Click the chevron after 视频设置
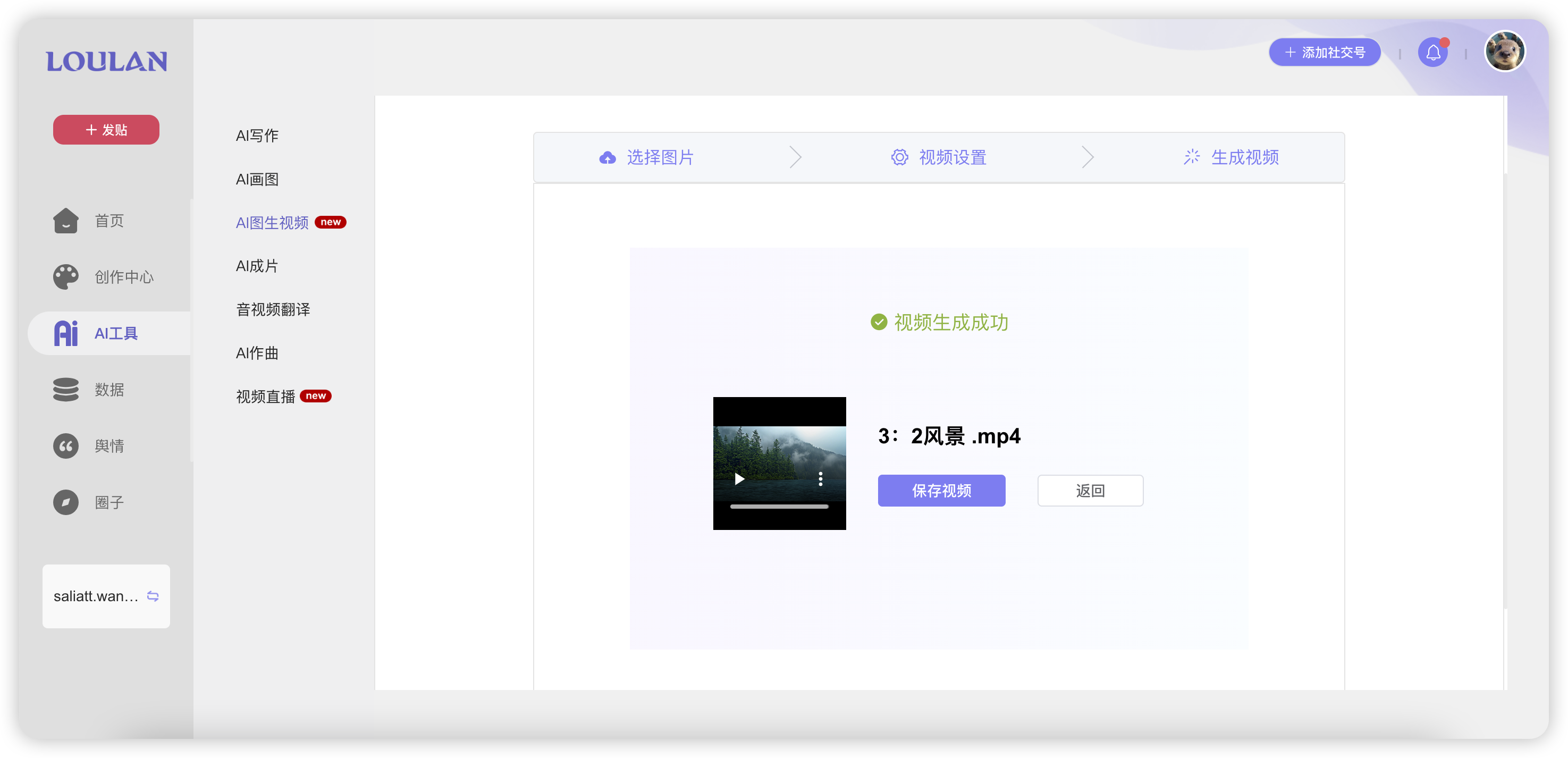The image size is (1568, 758). pyautogui.click(x=1088, y=157)
